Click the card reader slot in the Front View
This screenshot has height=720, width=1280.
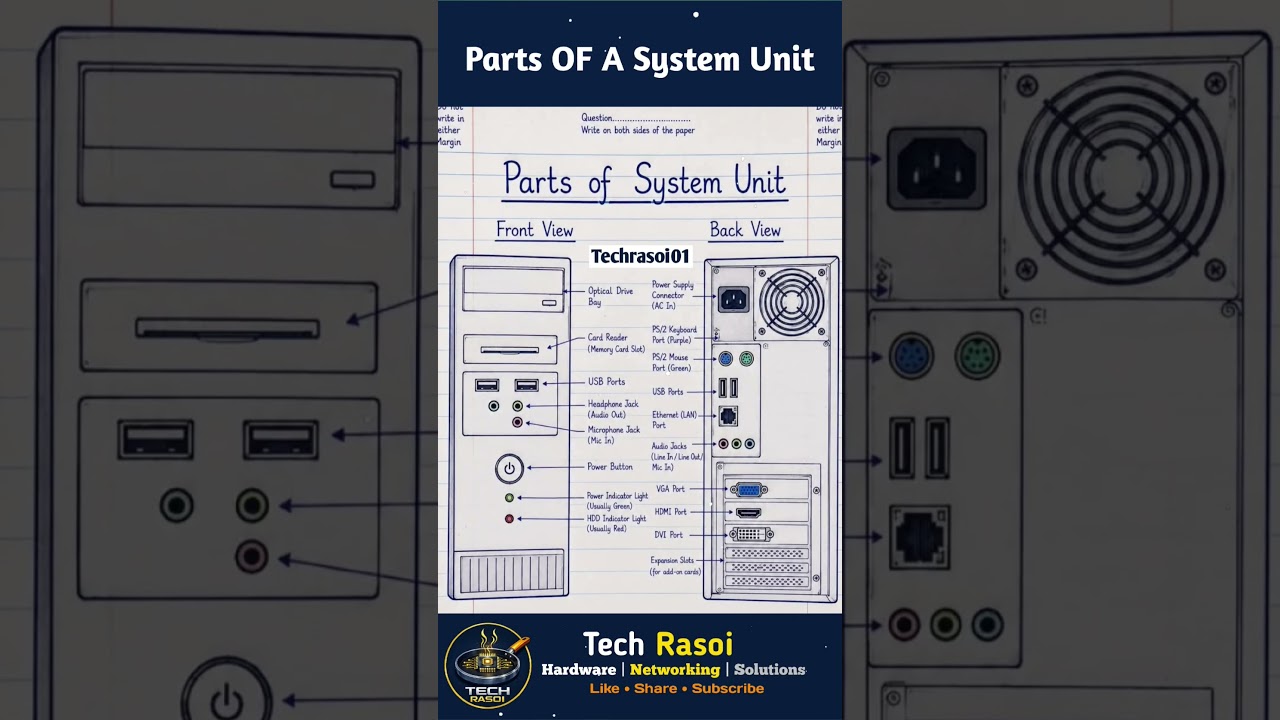(x=510, y=350)
